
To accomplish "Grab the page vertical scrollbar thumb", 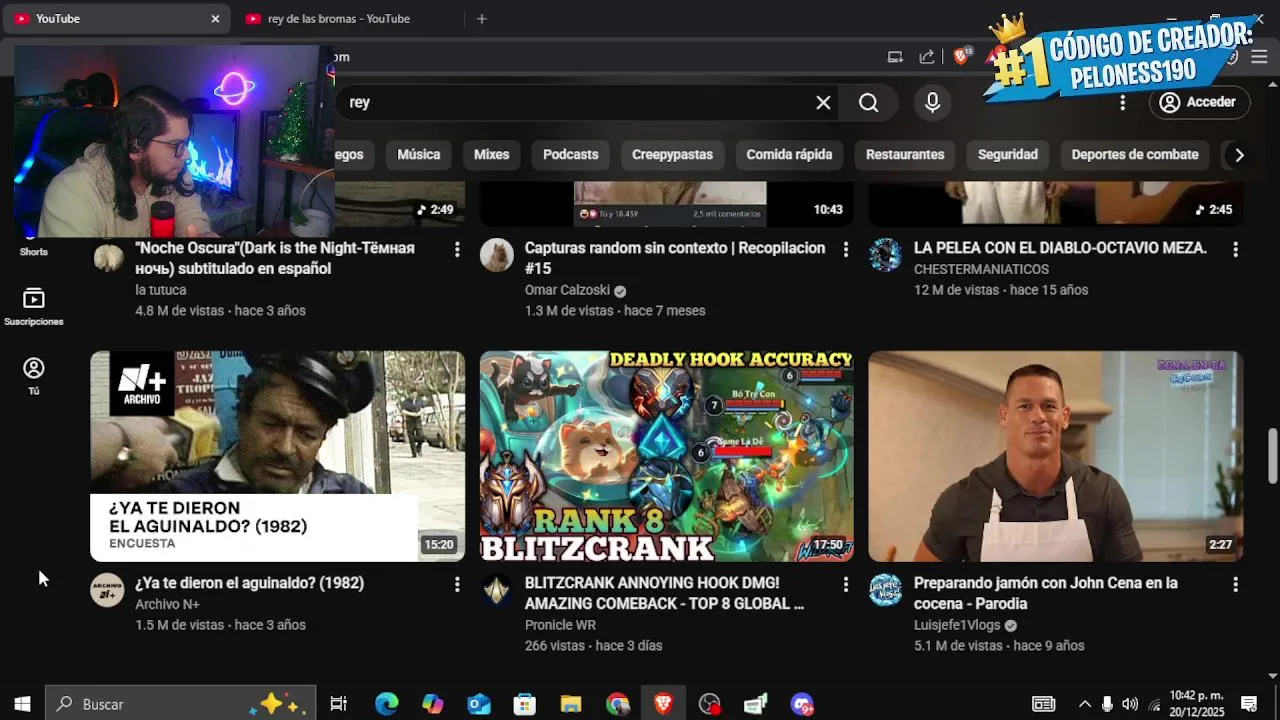I will coord(1272,455).
